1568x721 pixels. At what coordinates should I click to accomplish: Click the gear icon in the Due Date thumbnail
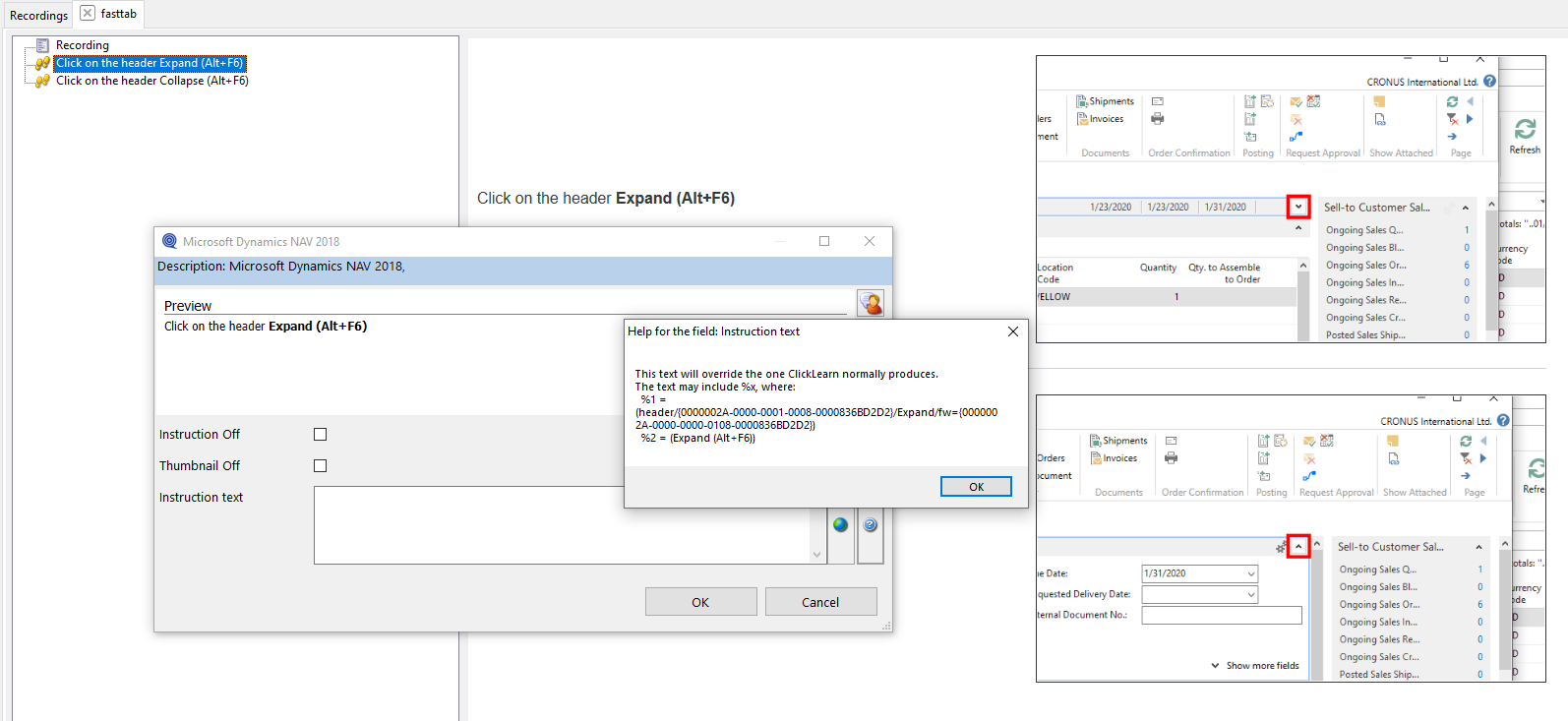coord(1281,548)
